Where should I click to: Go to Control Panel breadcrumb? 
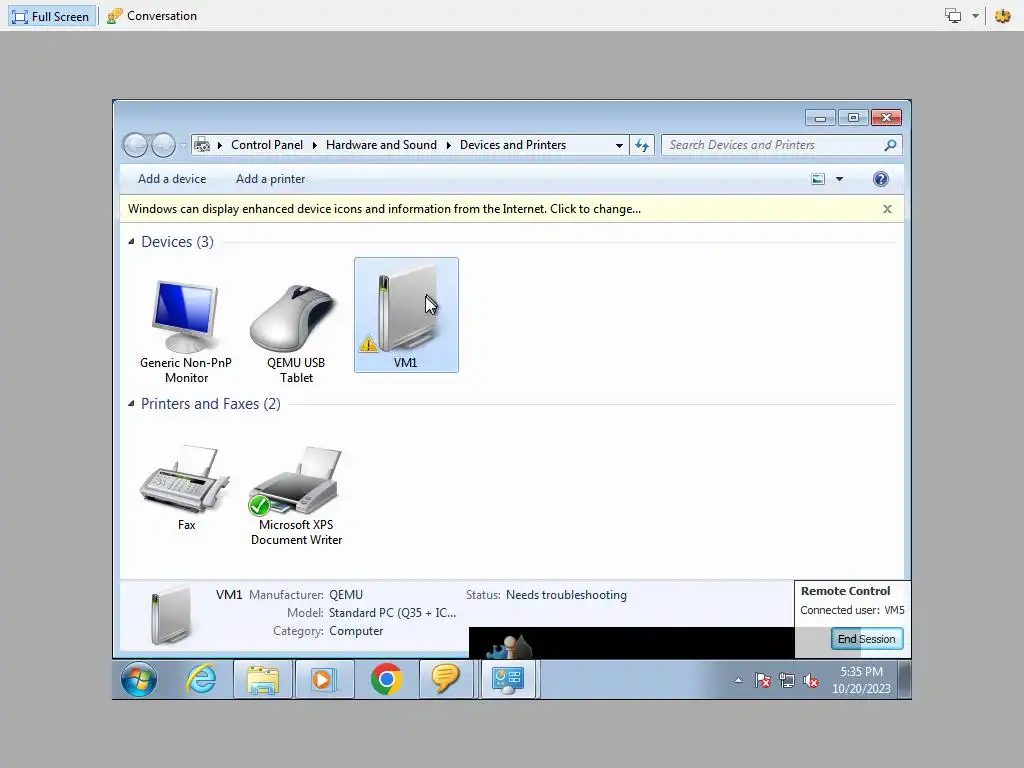pos(267,145)
